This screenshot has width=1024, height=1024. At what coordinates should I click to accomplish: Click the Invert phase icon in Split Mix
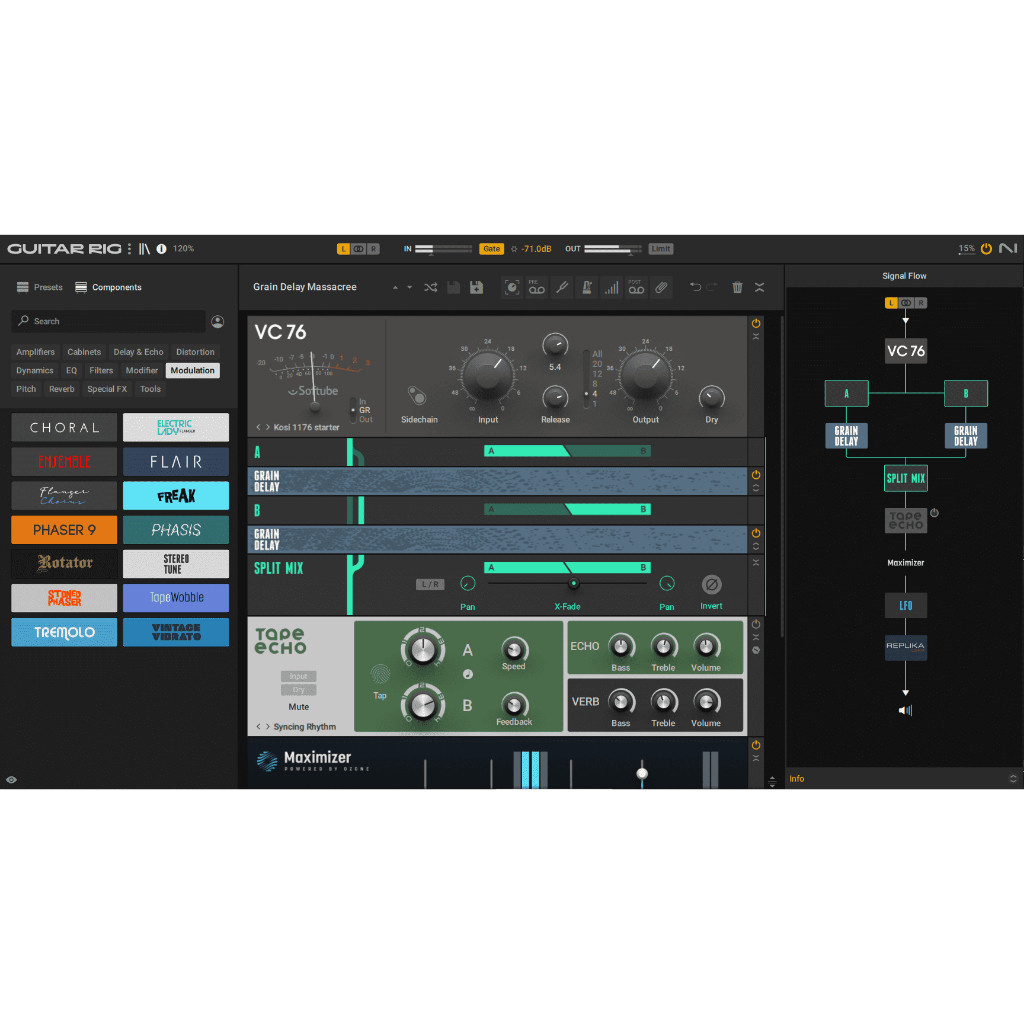(x=711, y=584)
